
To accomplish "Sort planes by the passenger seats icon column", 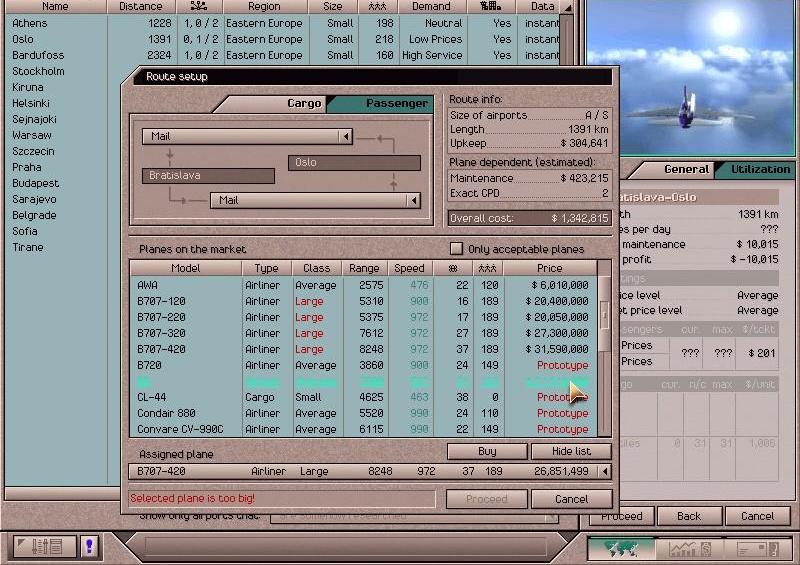I will [489, 268].
